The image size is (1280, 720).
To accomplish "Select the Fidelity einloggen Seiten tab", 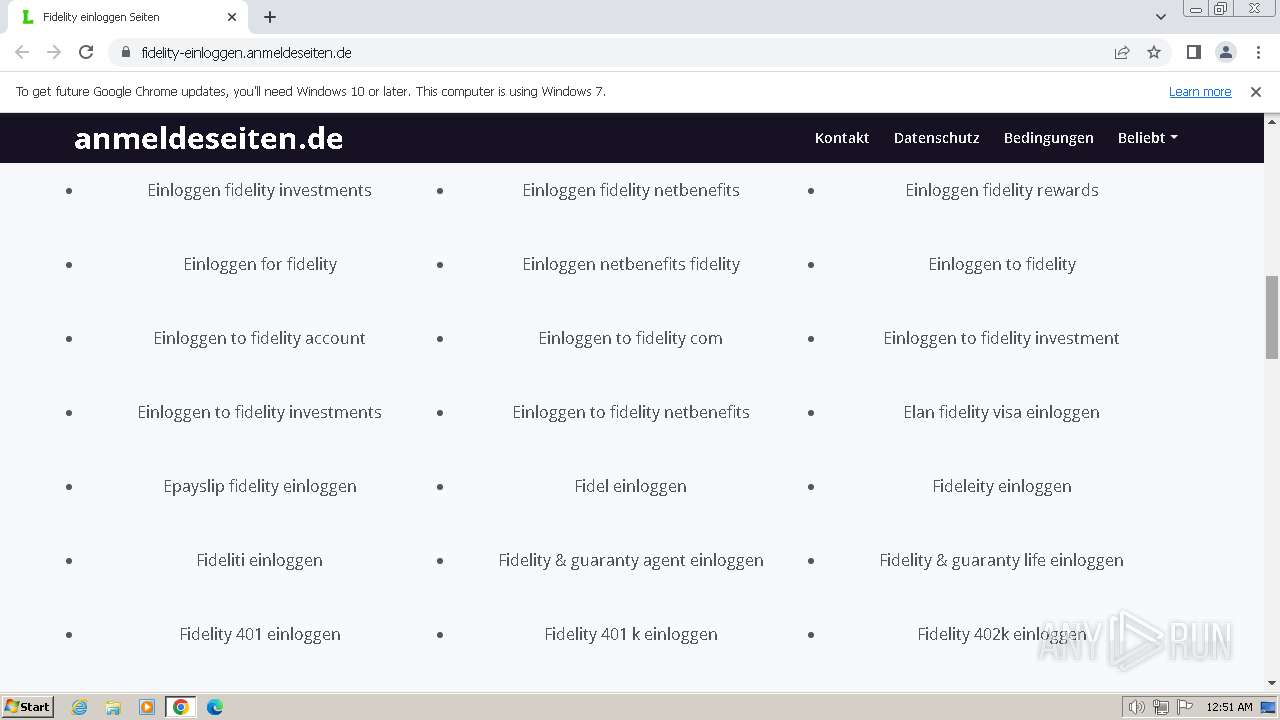I will [x=128, y=17].
